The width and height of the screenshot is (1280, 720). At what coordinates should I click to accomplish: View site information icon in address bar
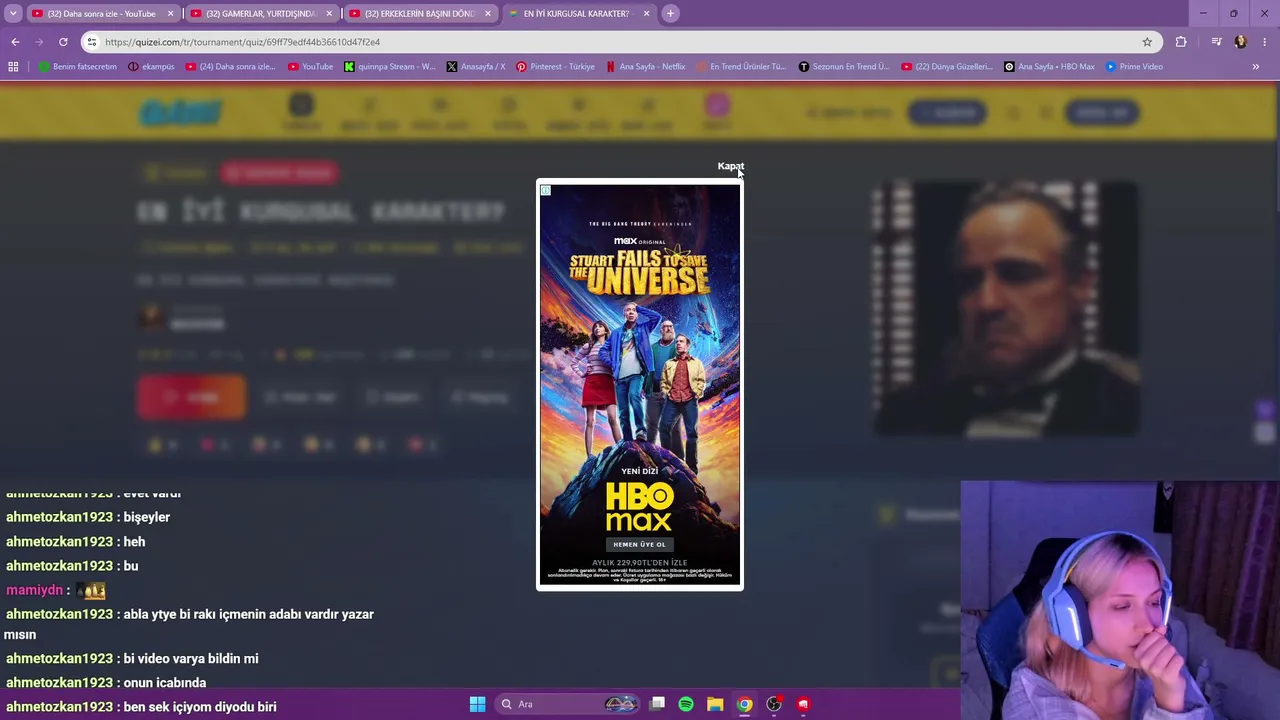pos(91,42)
